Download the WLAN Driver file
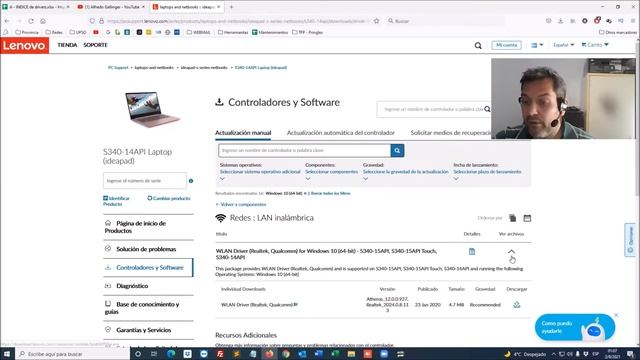Screen dimensions: 640x360 [517, 305]
